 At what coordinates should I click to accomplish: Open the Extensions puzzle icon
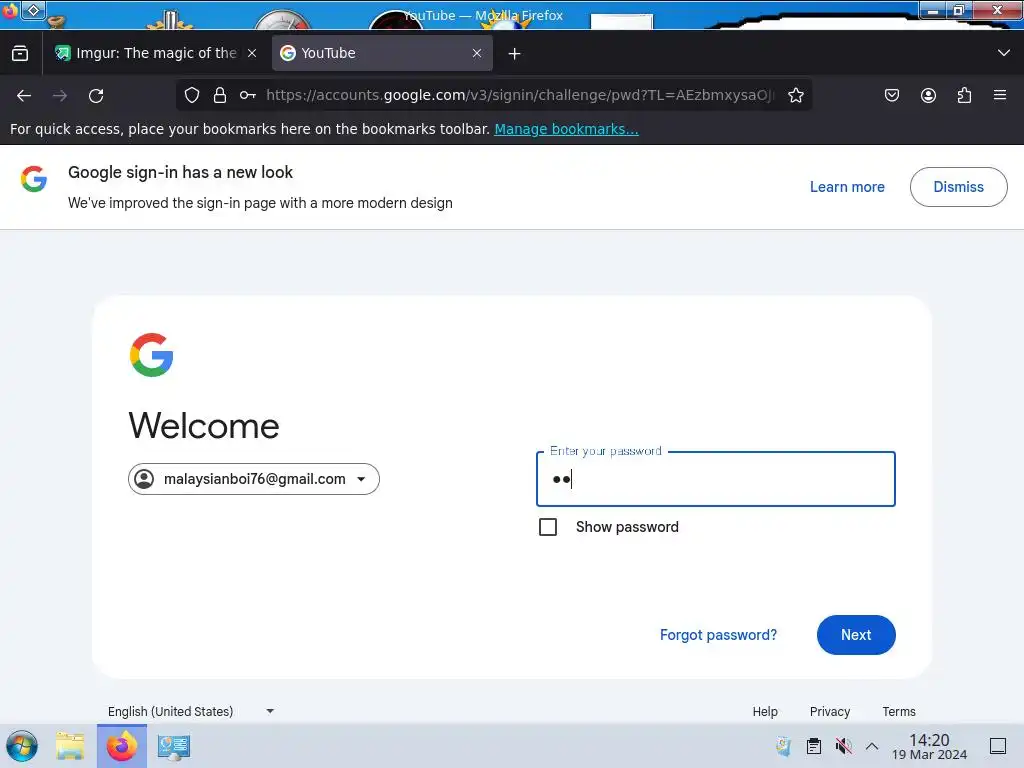pyautogui.click(x=964, y=95)
